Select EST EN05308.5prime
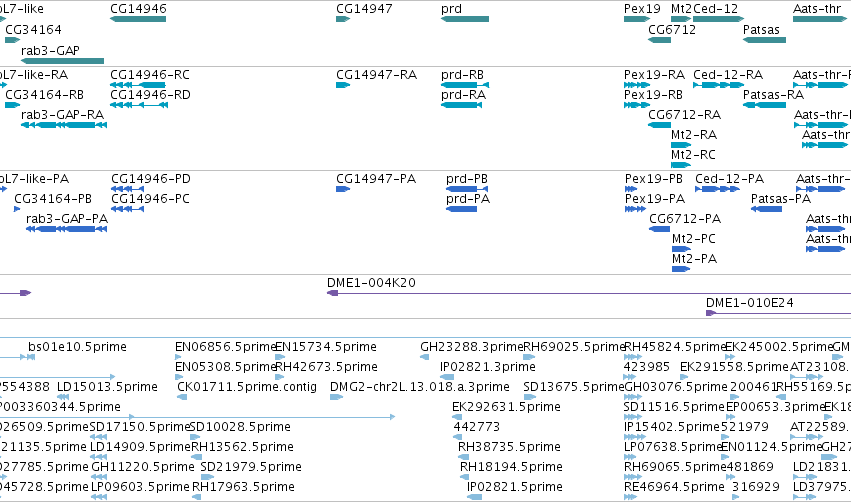Image resolution: width=851 pixels, height=502 pixels. (179, 377)
